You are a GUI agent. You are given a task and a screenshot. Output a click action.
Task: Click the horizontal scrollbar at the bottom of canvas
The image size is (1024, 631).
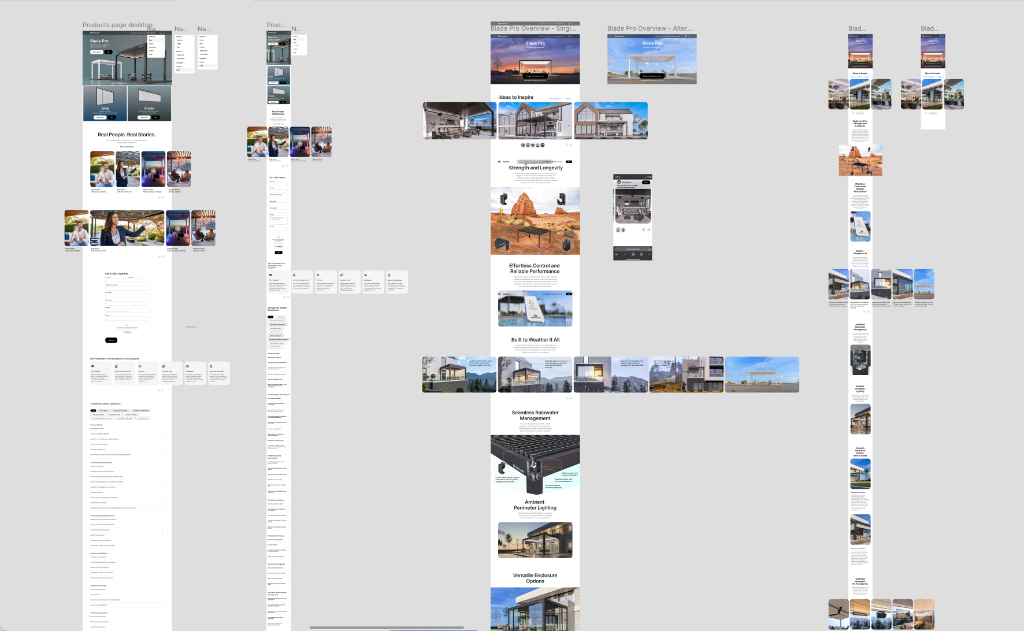(x=390, y=626)
